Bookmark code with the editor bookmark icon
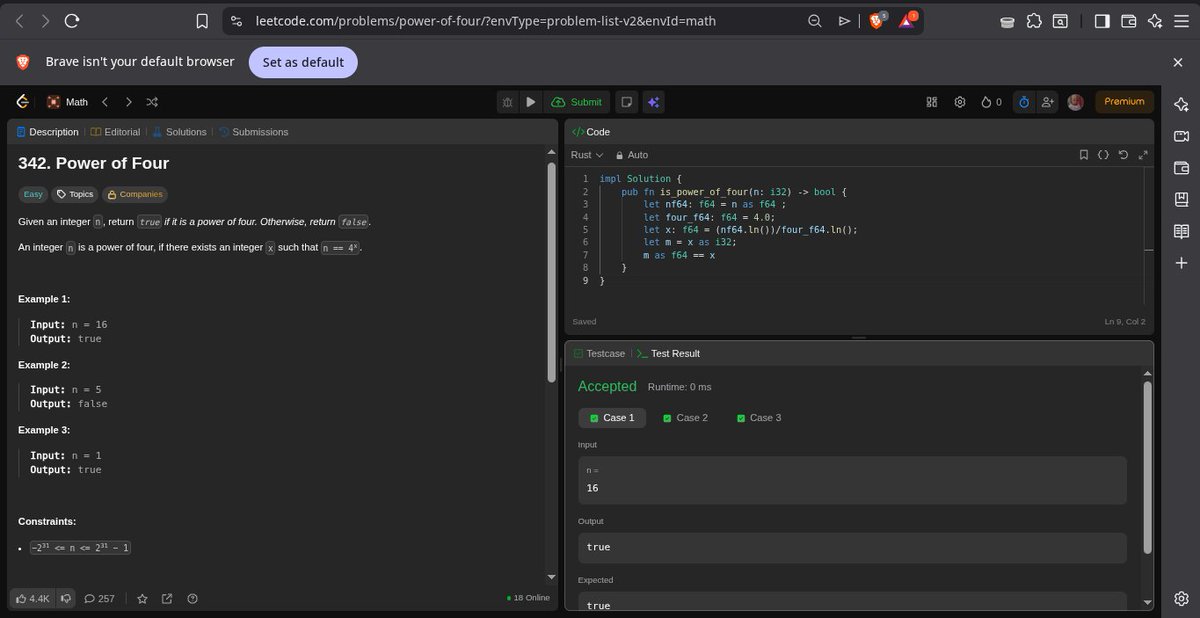1200x618 pixels. tap(1084, 155)
